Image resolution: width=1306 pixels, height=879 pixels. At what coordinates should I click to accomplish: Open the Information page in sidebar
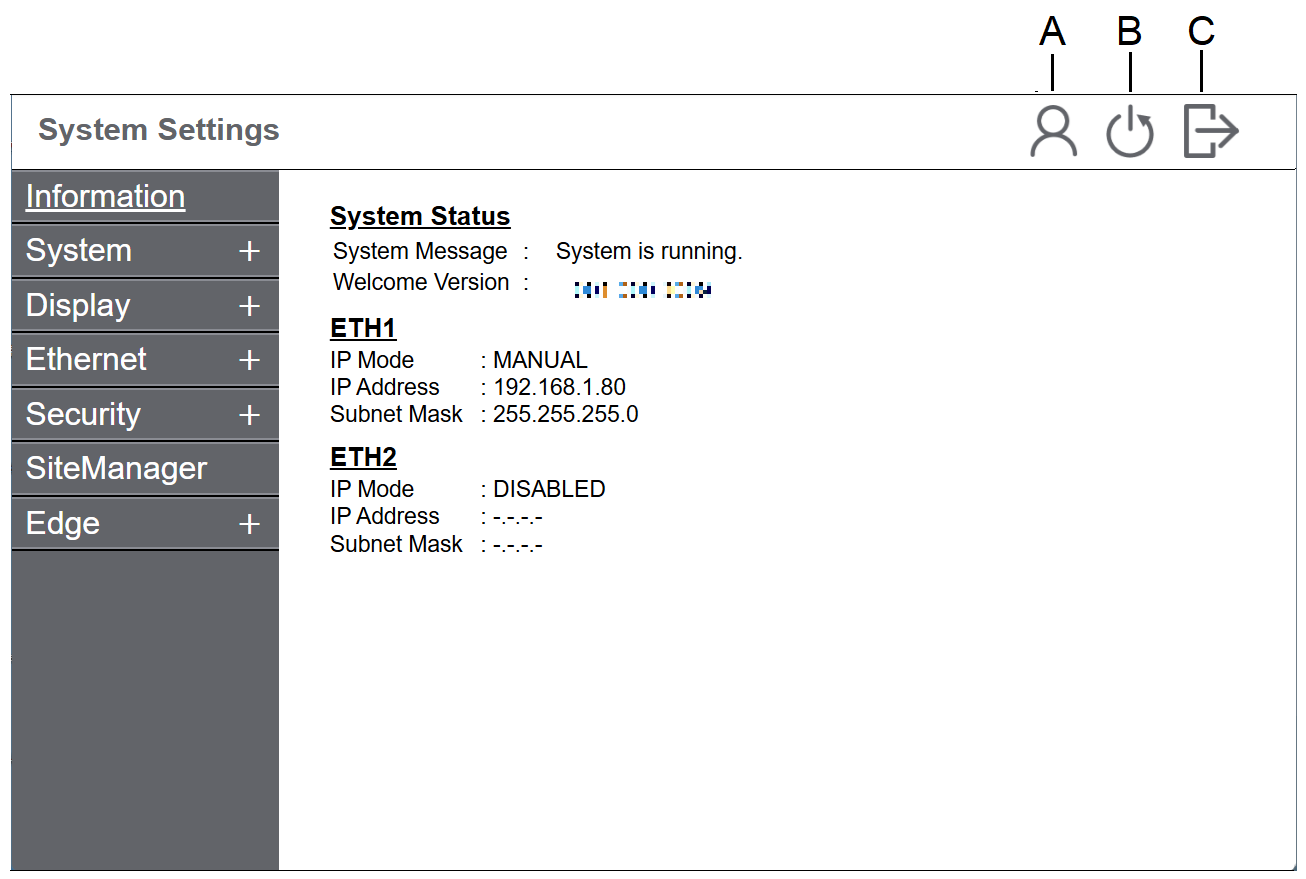(105, 196)
